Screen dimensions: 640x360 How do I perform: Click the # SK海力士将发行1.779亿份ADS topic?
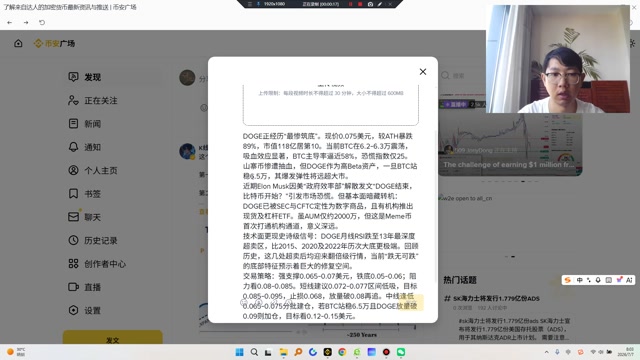coord(492,298)
